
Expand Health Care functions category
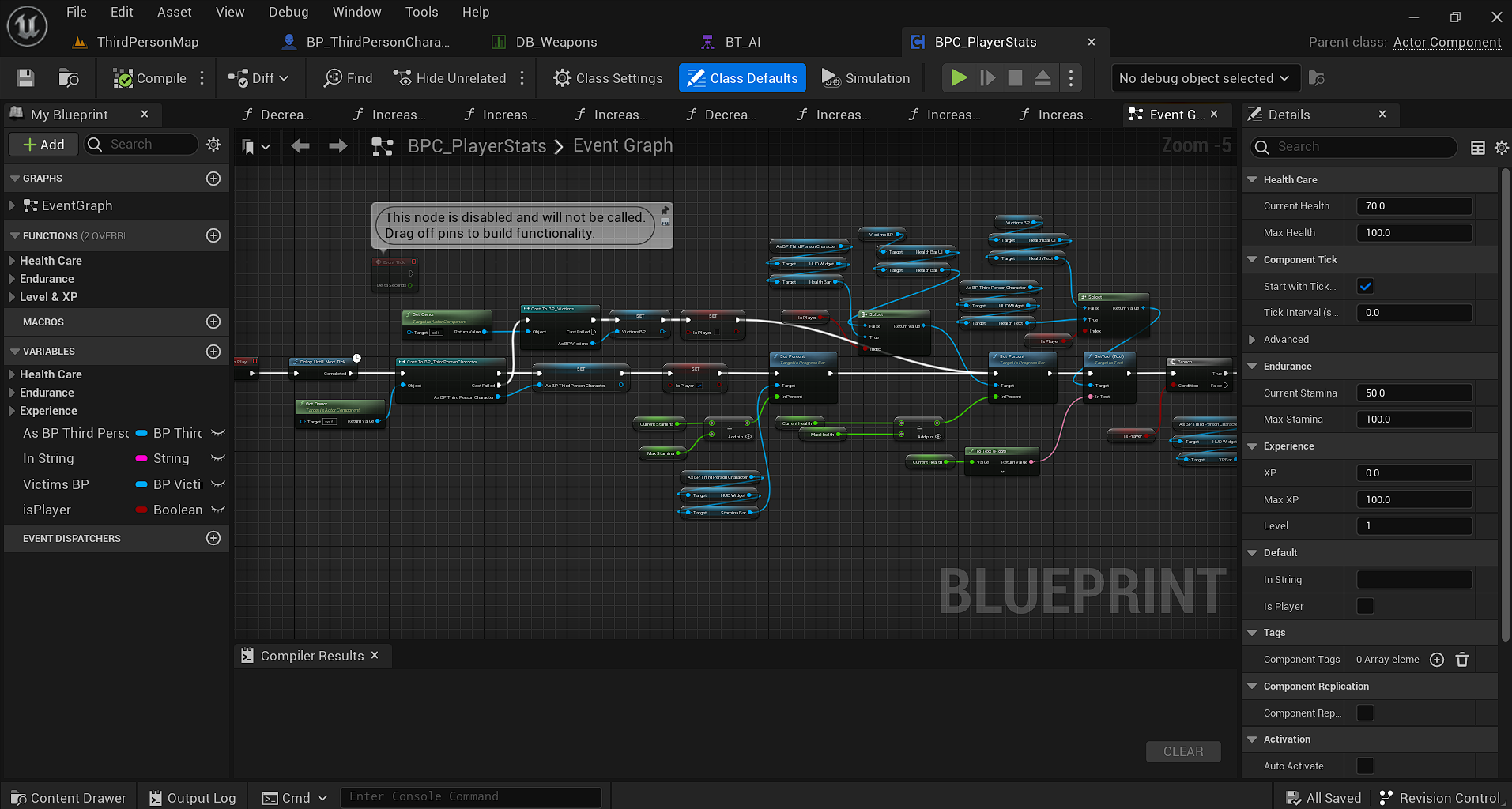click(x=12, y=260)
